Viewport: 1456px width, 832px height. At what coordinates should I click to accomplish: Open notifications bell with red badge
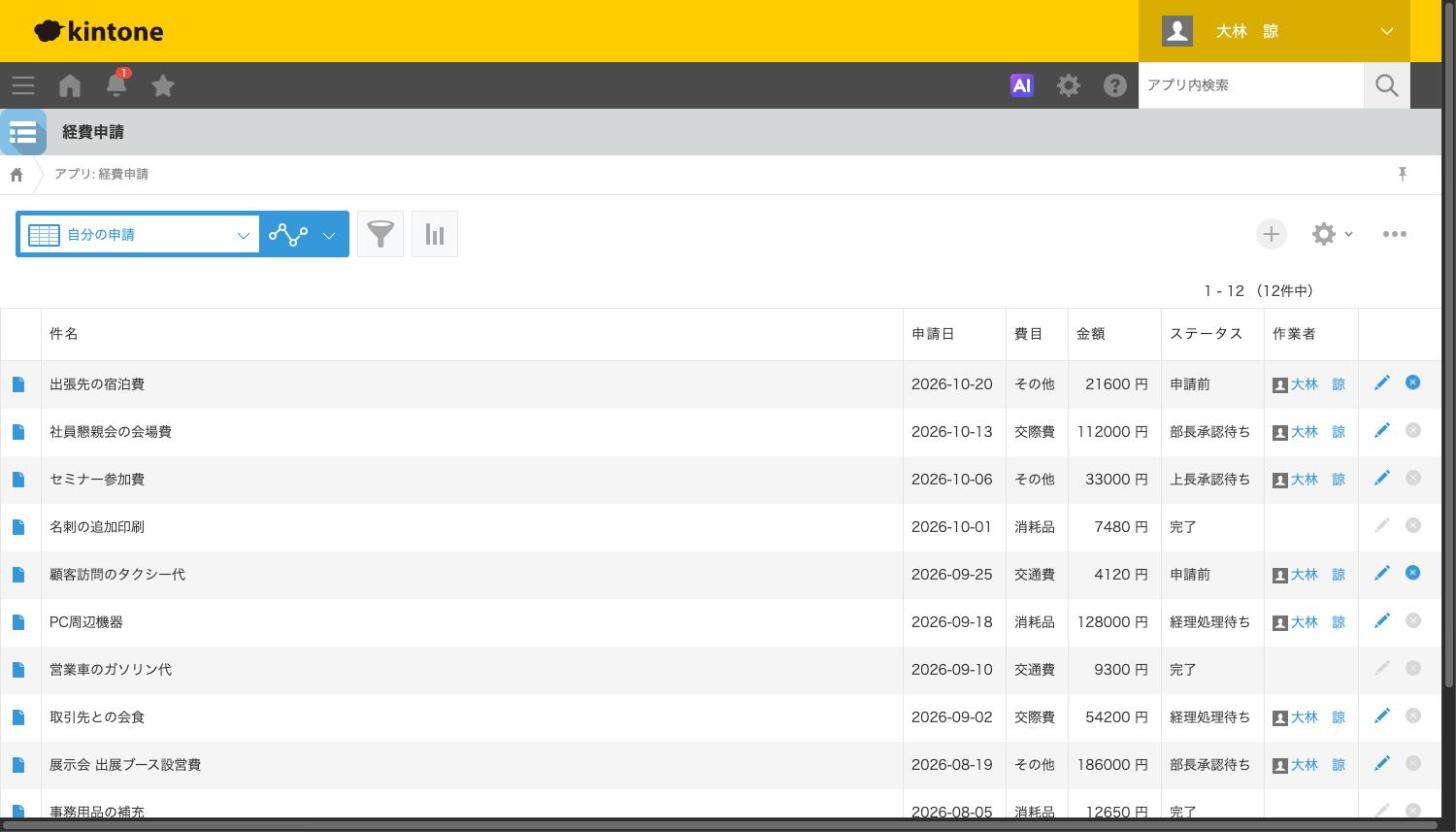click(x=117, y=85)
